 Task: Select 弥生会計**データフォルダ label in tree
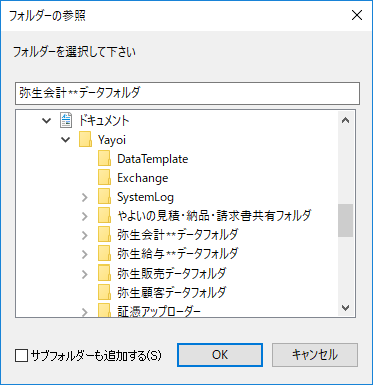(x=178, y=235)
